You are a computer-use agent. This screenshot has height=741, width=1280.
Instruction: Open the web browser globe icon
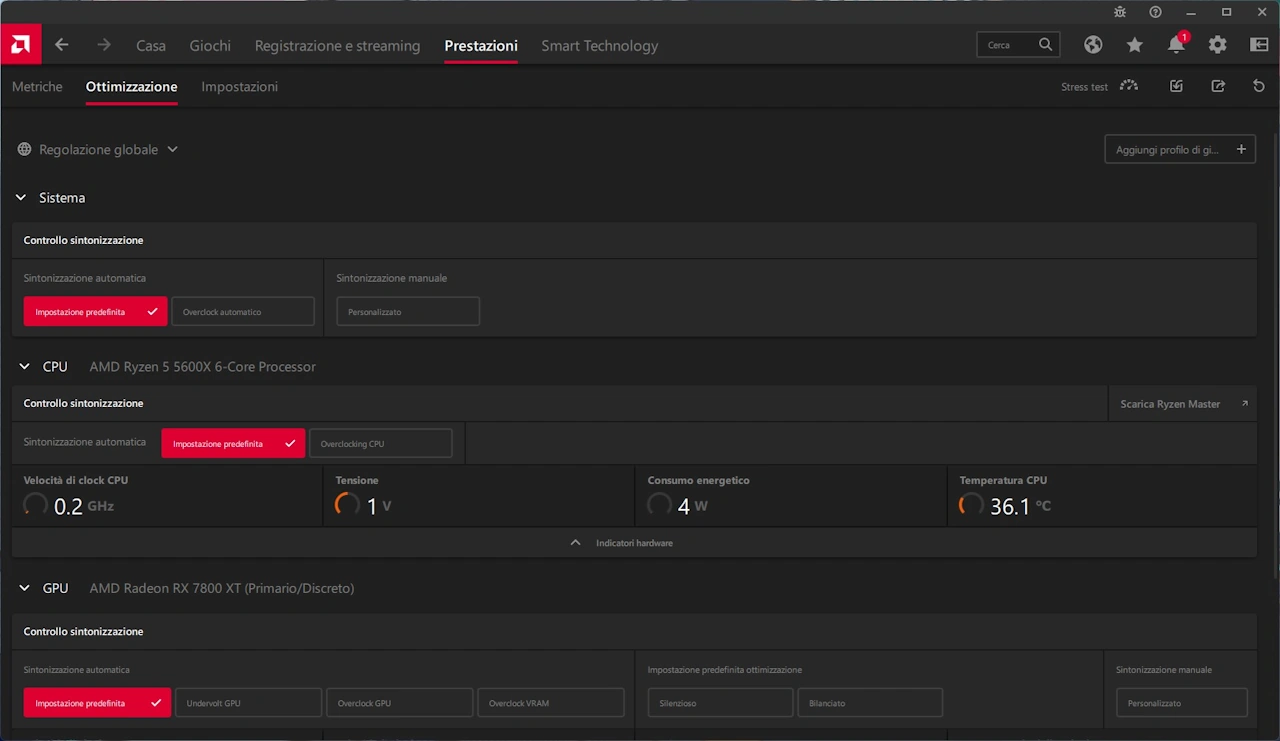click(x=1093, y=45)
